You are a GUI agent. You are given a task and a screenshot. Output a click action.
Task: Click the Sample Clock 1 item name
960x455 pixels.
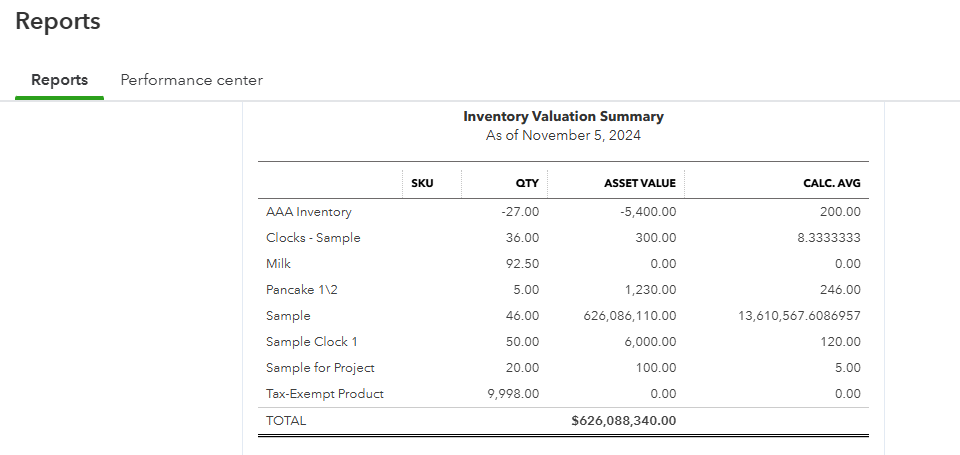[312, 342]
